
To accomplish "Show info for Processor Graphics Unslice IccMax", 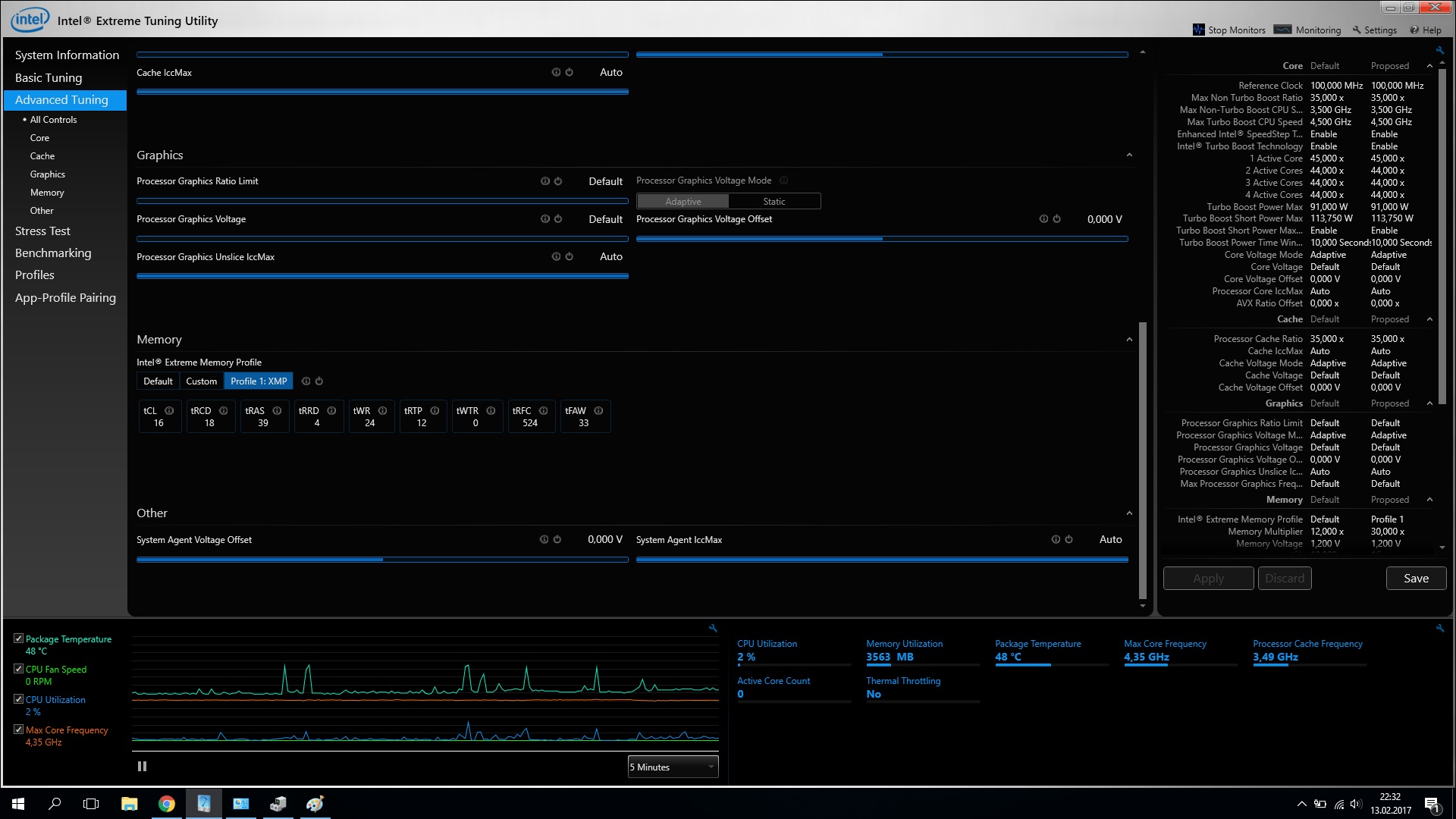I will pyautogui.click(x=556, y=256).
